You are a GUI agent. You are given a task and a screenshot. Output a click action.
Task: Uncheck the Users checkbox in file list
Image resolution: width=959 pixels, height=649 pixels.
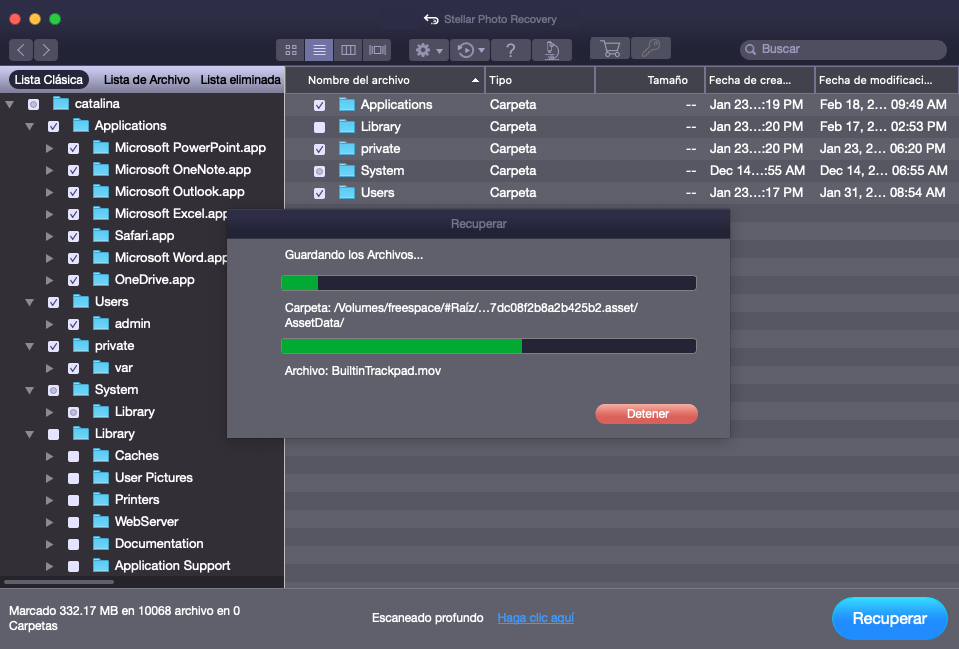319,193
